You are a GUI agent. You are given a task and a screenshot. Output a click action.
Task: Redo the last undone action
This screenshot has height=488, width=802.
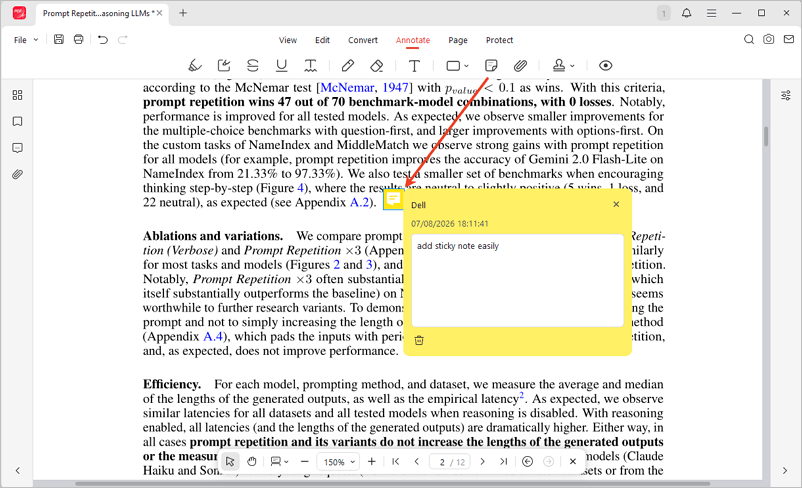[123, 39]
